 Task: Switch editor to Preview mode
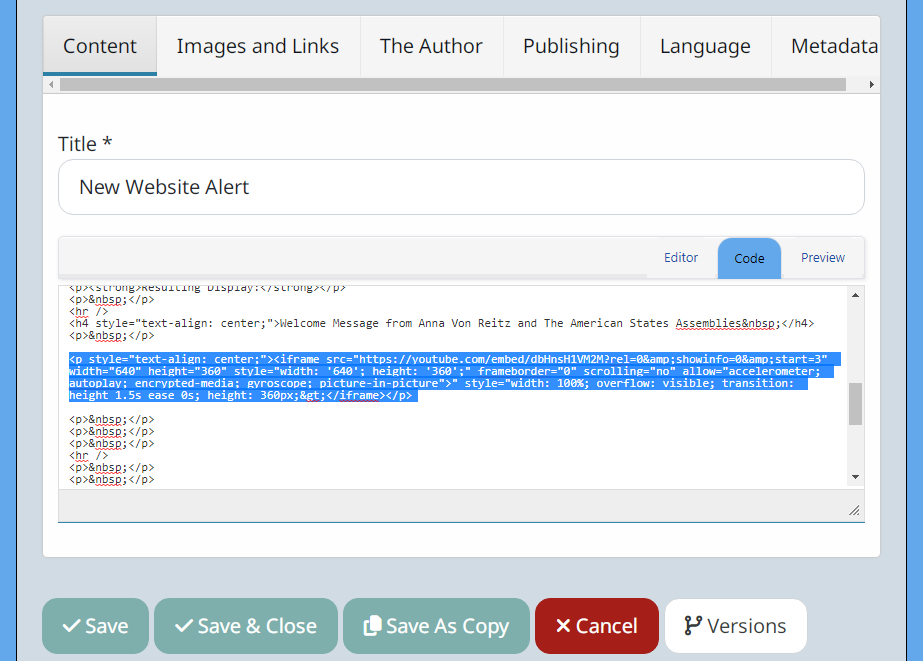822,258
